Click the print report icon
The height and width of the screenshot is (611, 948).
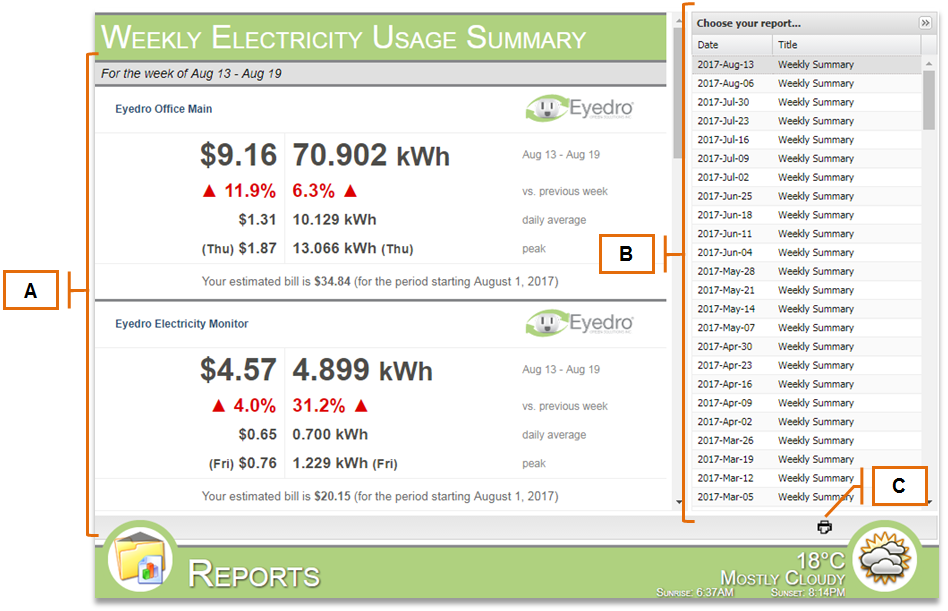click(x=824, y=527)
